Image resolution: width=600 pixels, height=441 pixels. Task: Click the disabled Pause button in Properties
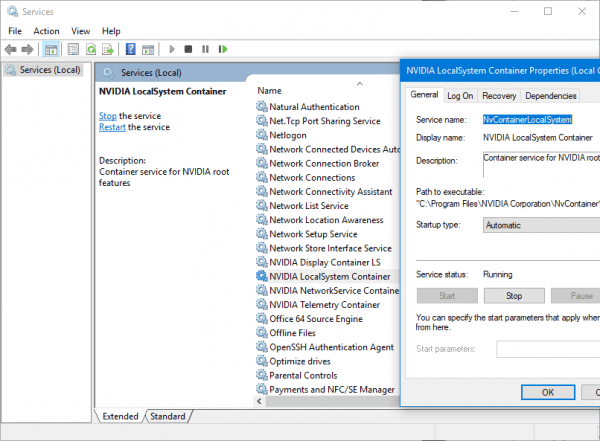pyautogui.click(x=576, y=296)
